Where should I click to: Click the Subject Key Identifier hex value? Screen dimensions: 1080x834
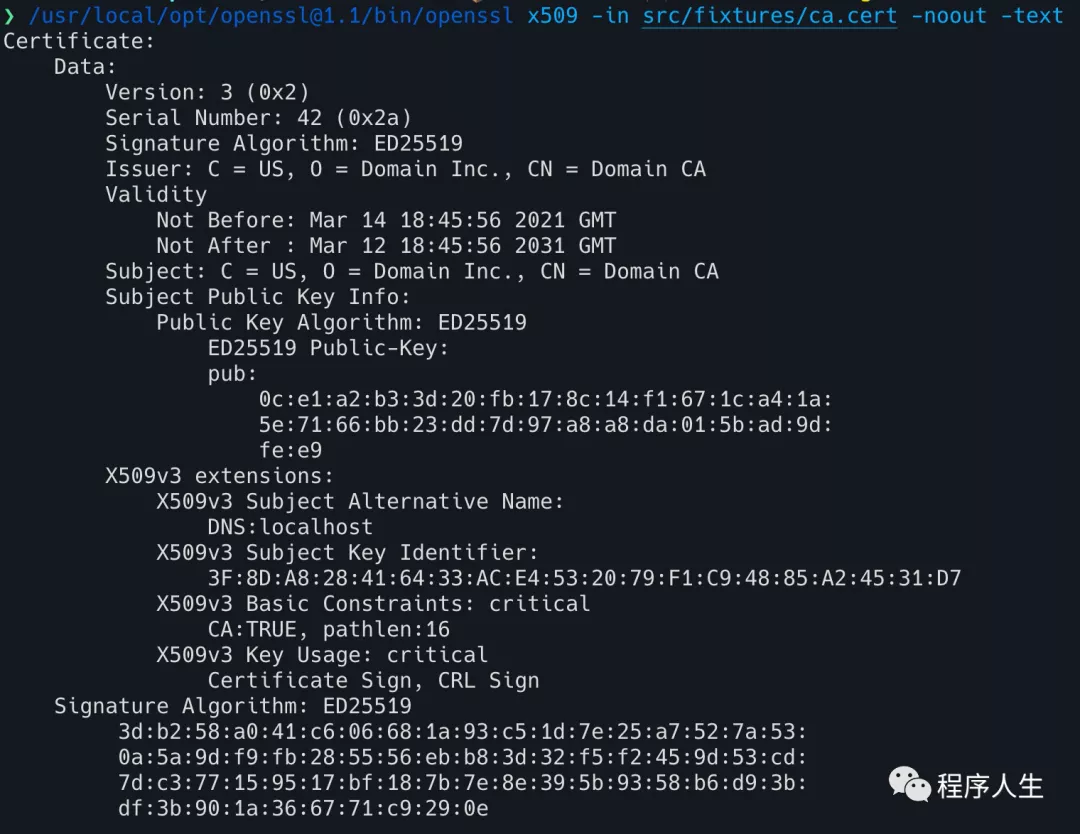coord(584,578)
